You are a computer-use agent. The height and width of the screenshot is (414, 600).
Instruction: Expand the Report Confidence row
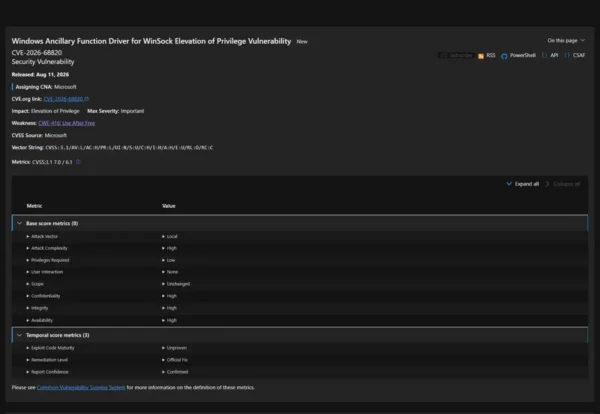point(28,372)
